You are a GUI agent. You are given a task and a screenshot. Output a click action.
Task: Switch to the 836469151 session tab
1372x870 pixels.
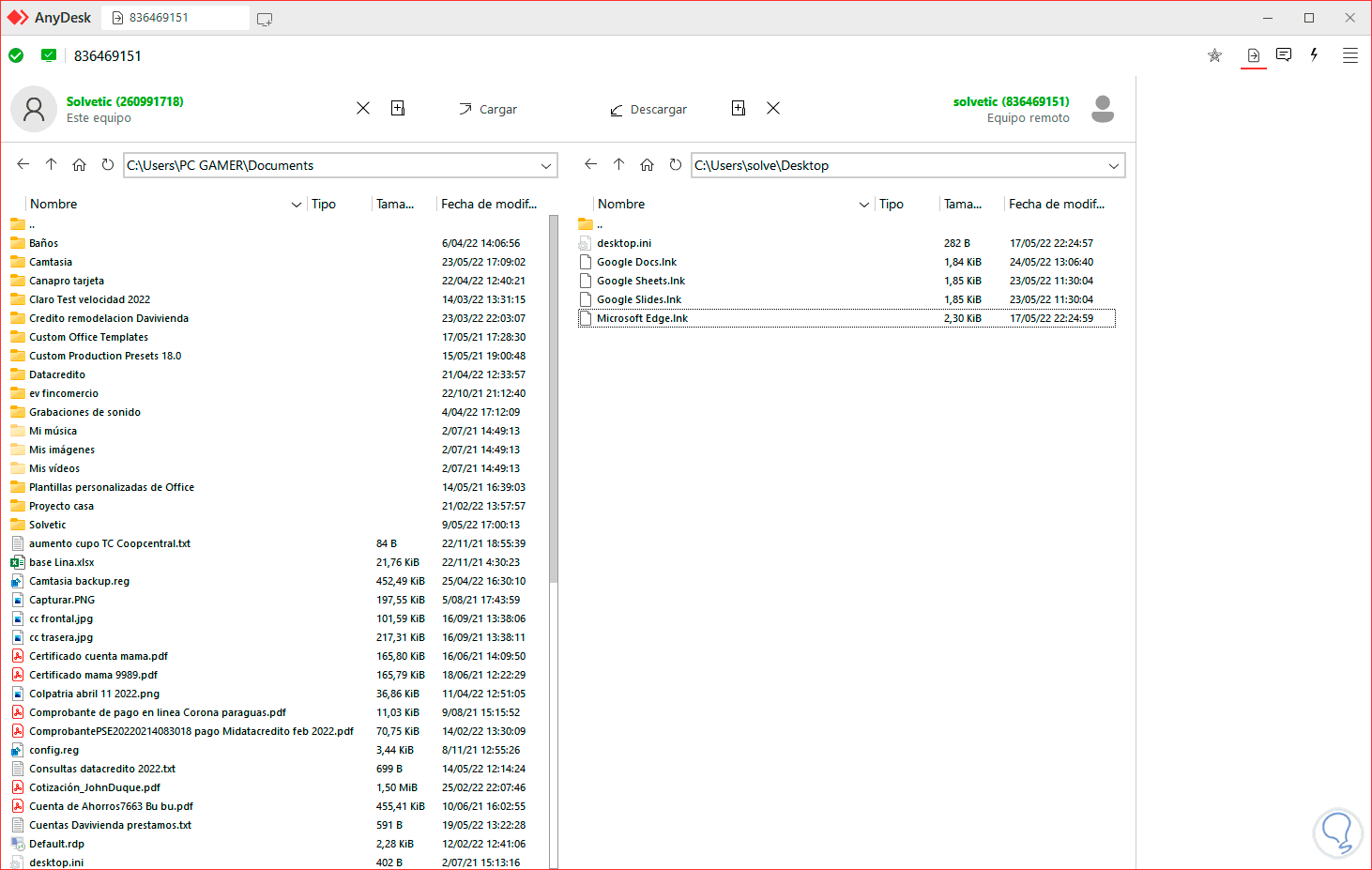pos(176,18)
